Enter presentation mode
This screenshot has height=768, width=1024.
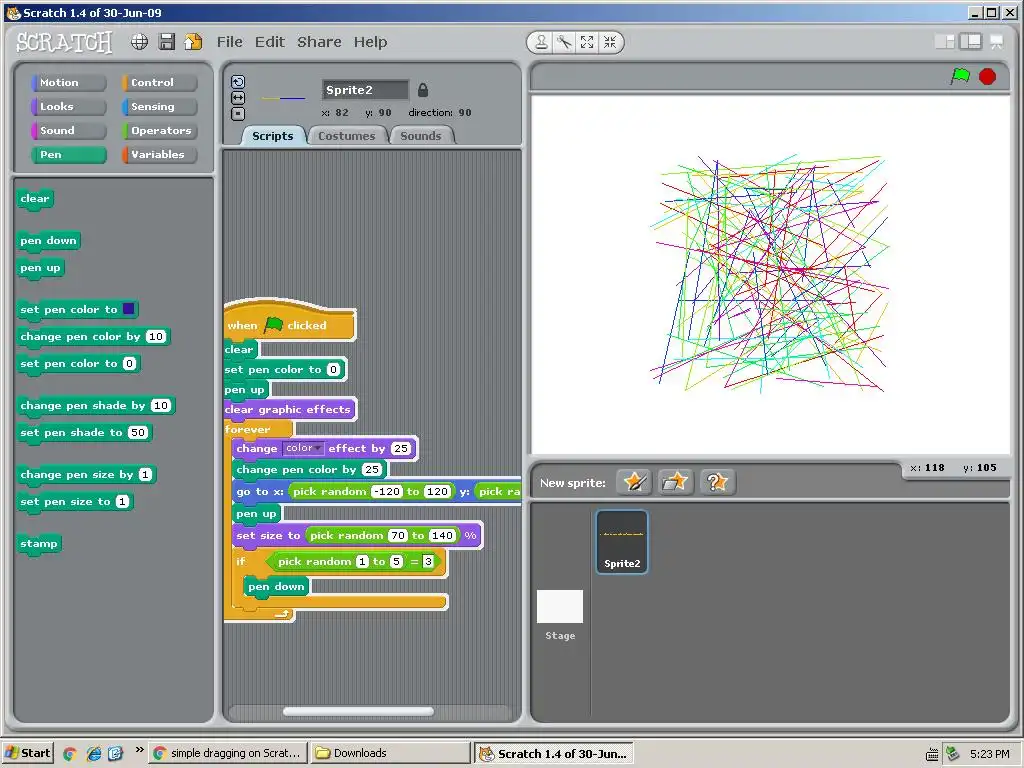[997, 42]
